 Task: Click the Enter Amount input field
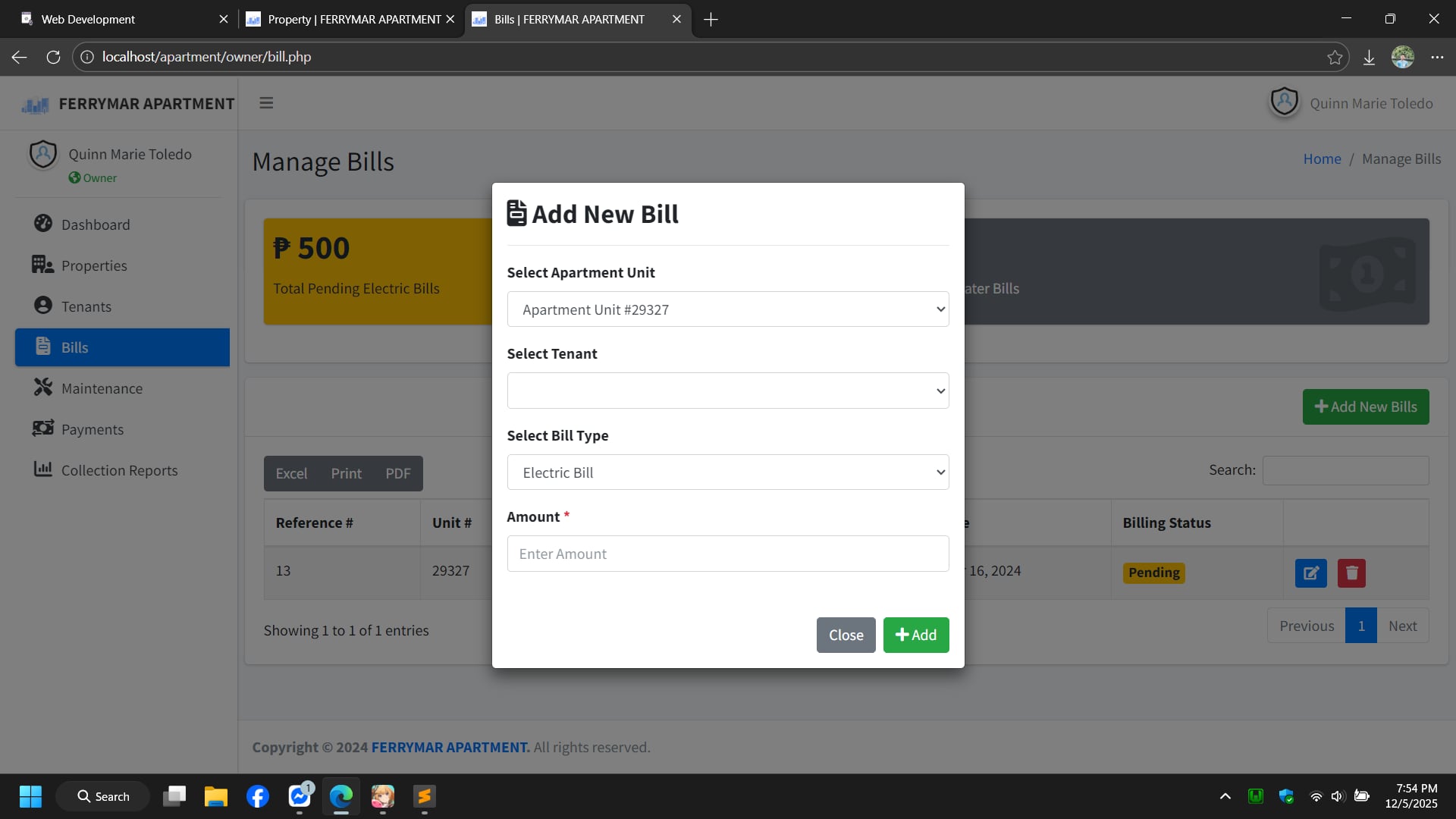[727, 554]
